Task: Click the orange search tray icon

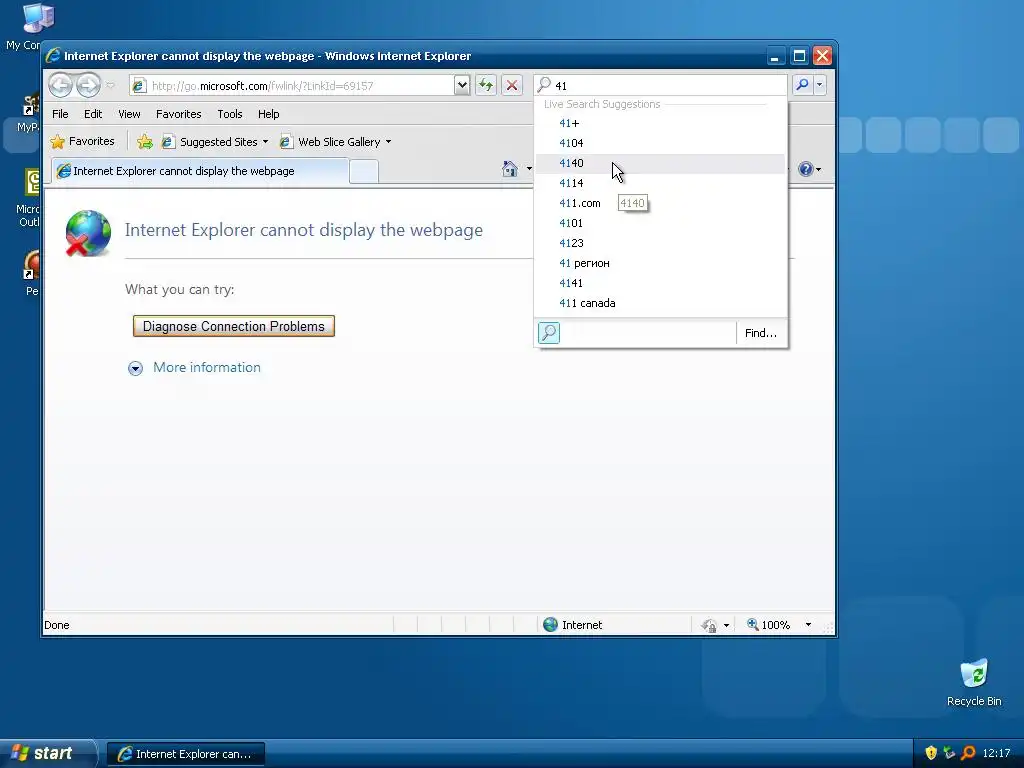Action: 968,753
